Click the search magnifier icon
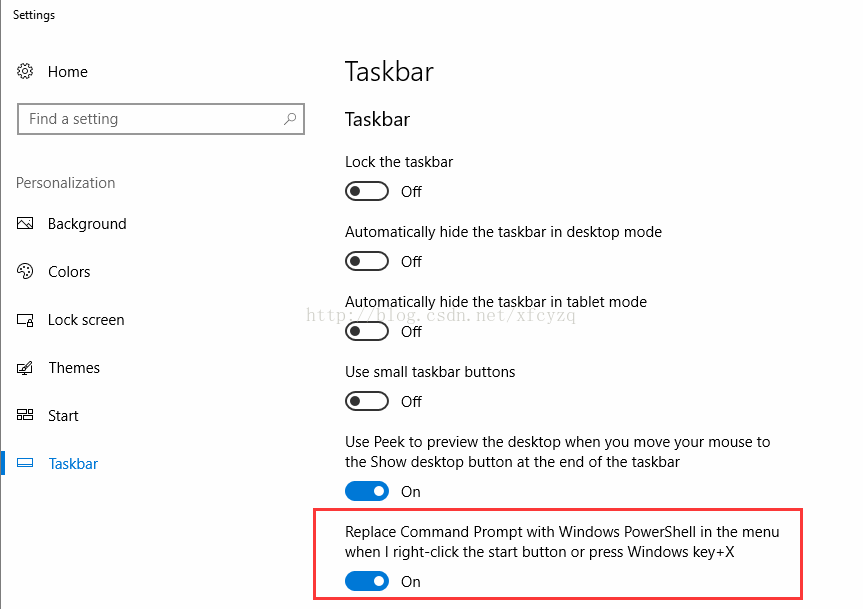This screenshot has width=863, height=609. point(290,119)
